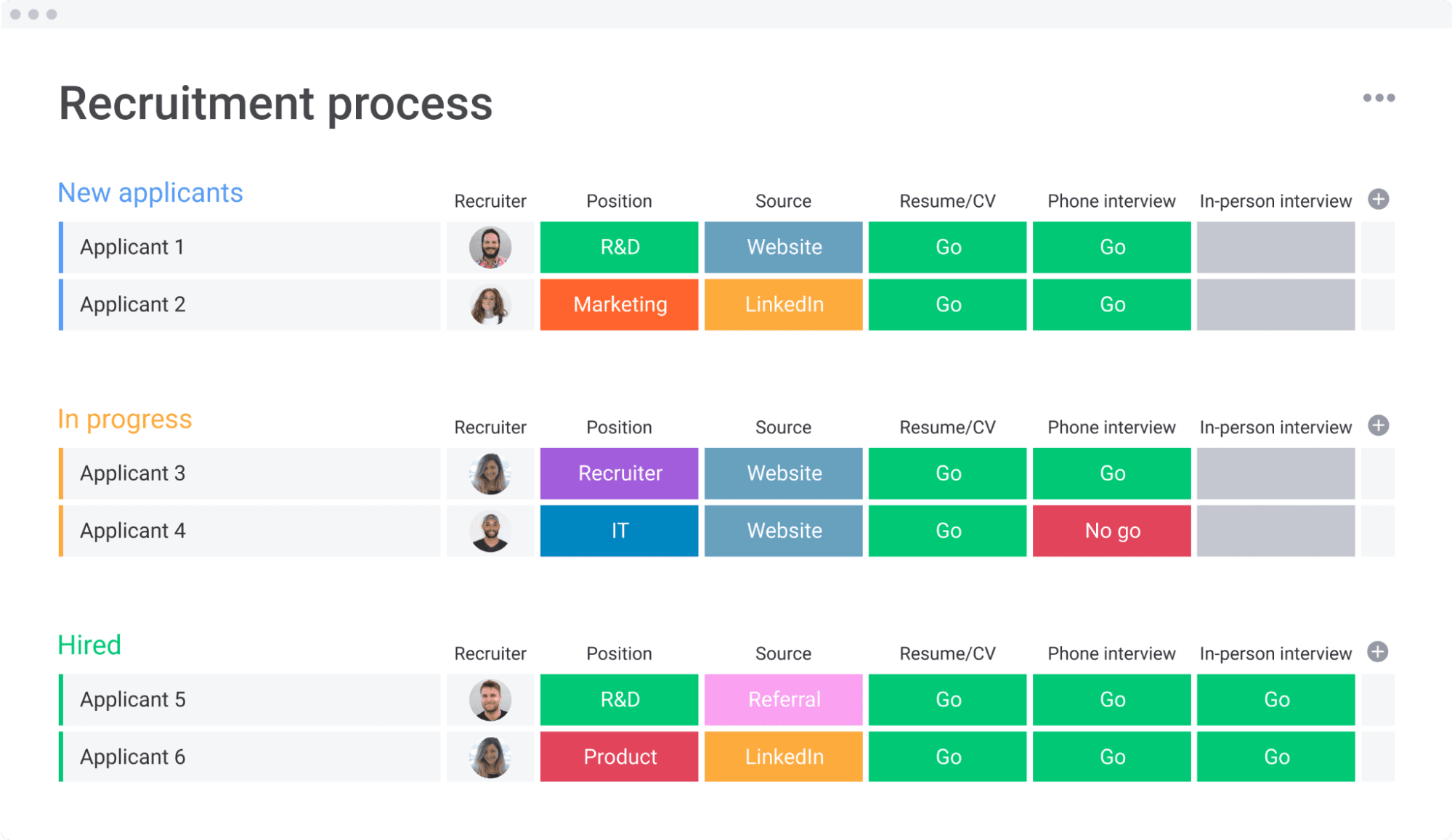1452x840 pixels.
Task: Click the add column icon in Hired section
Action: pos(1378,652)
